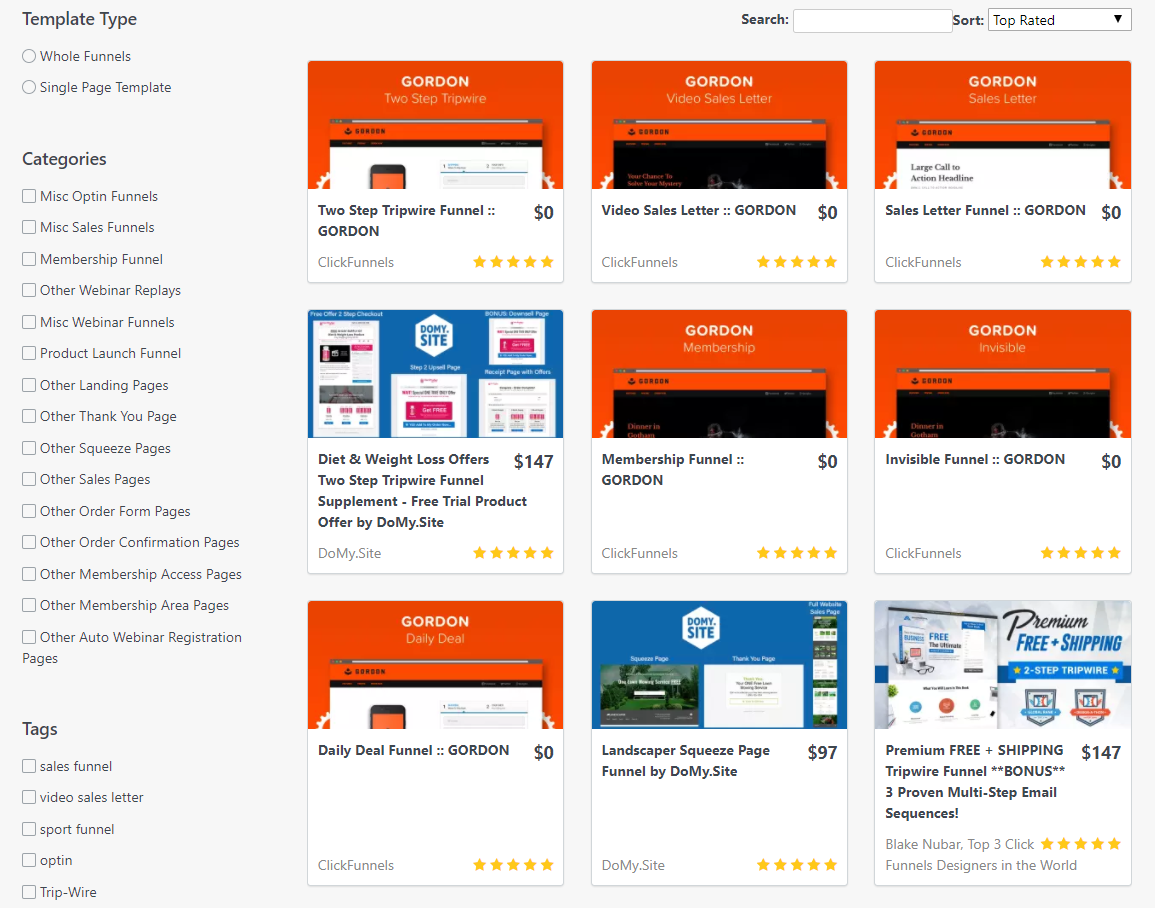1155x908 pixels.
Task: Select the Single Page Template radio button
Action: [29, 87]
